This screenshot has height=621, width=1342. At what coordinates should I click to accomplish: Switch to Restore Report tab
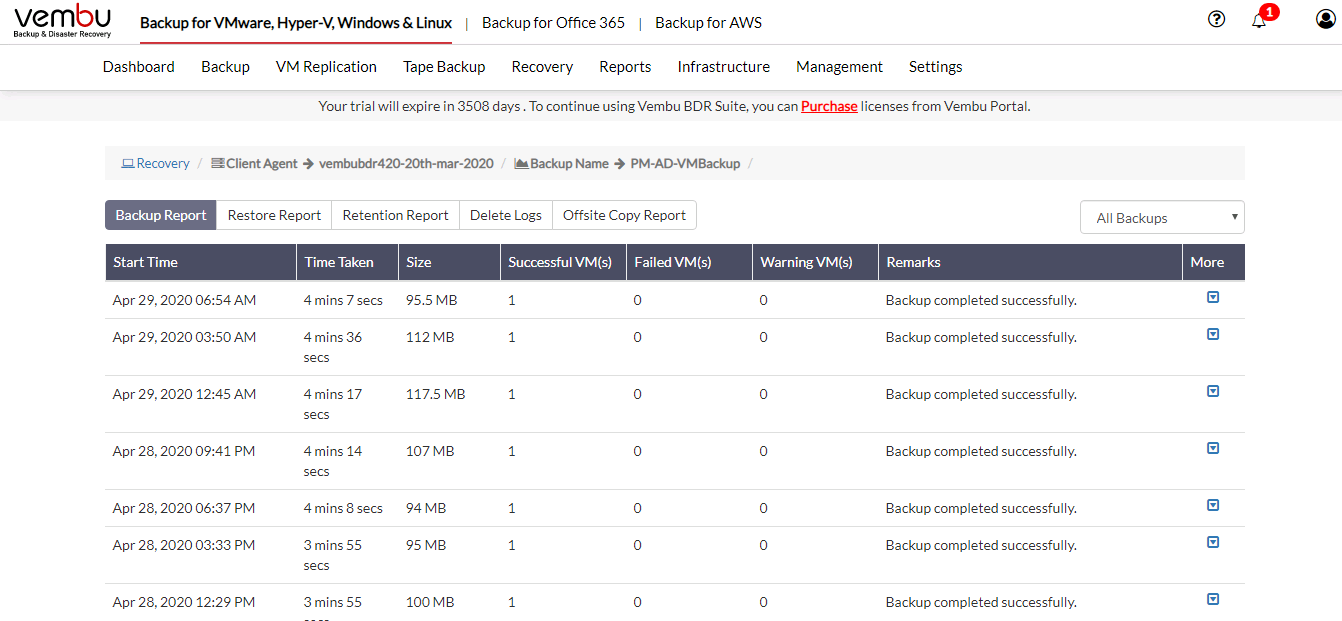pyautogui.click(x=274, y=215)
